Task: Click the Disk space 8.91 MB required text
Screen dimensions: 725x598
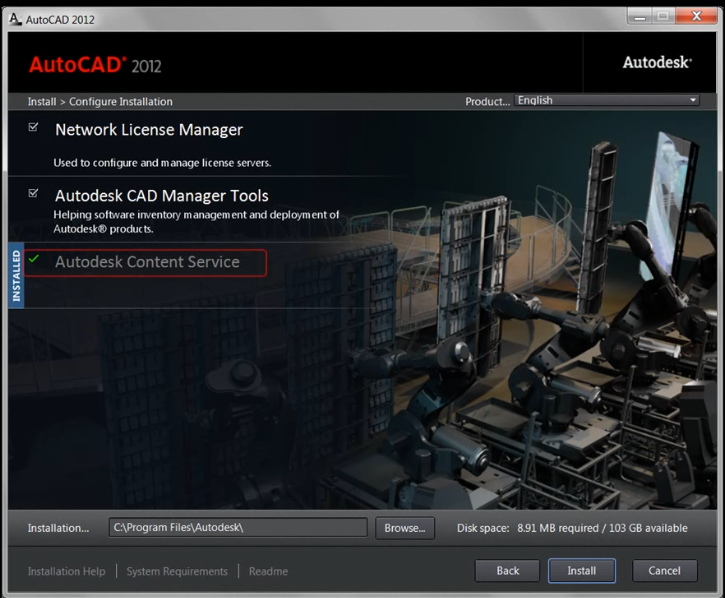Action: point(572,528)
